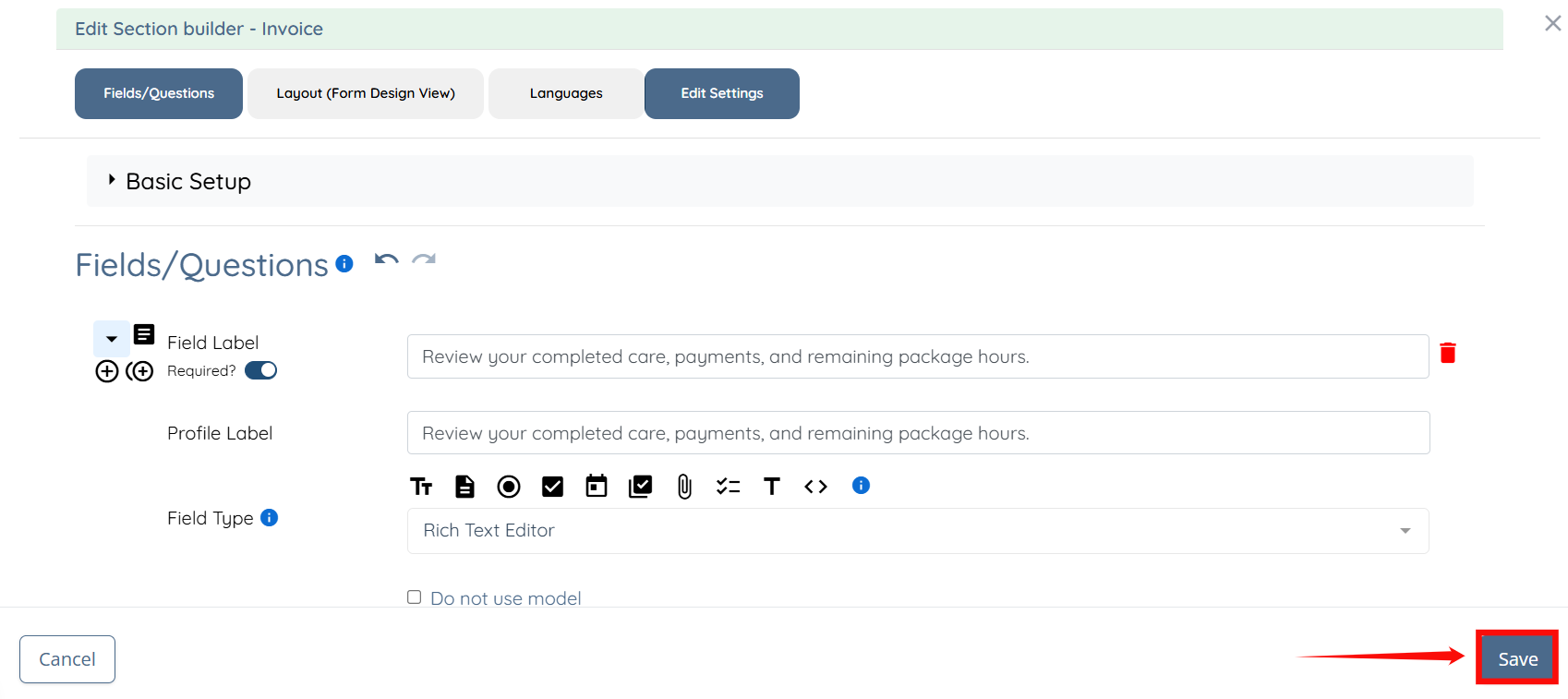This screenshot has height=699, width=1568.
Task: Expand the Basic Setup section
Action: (x=780, y=181)
